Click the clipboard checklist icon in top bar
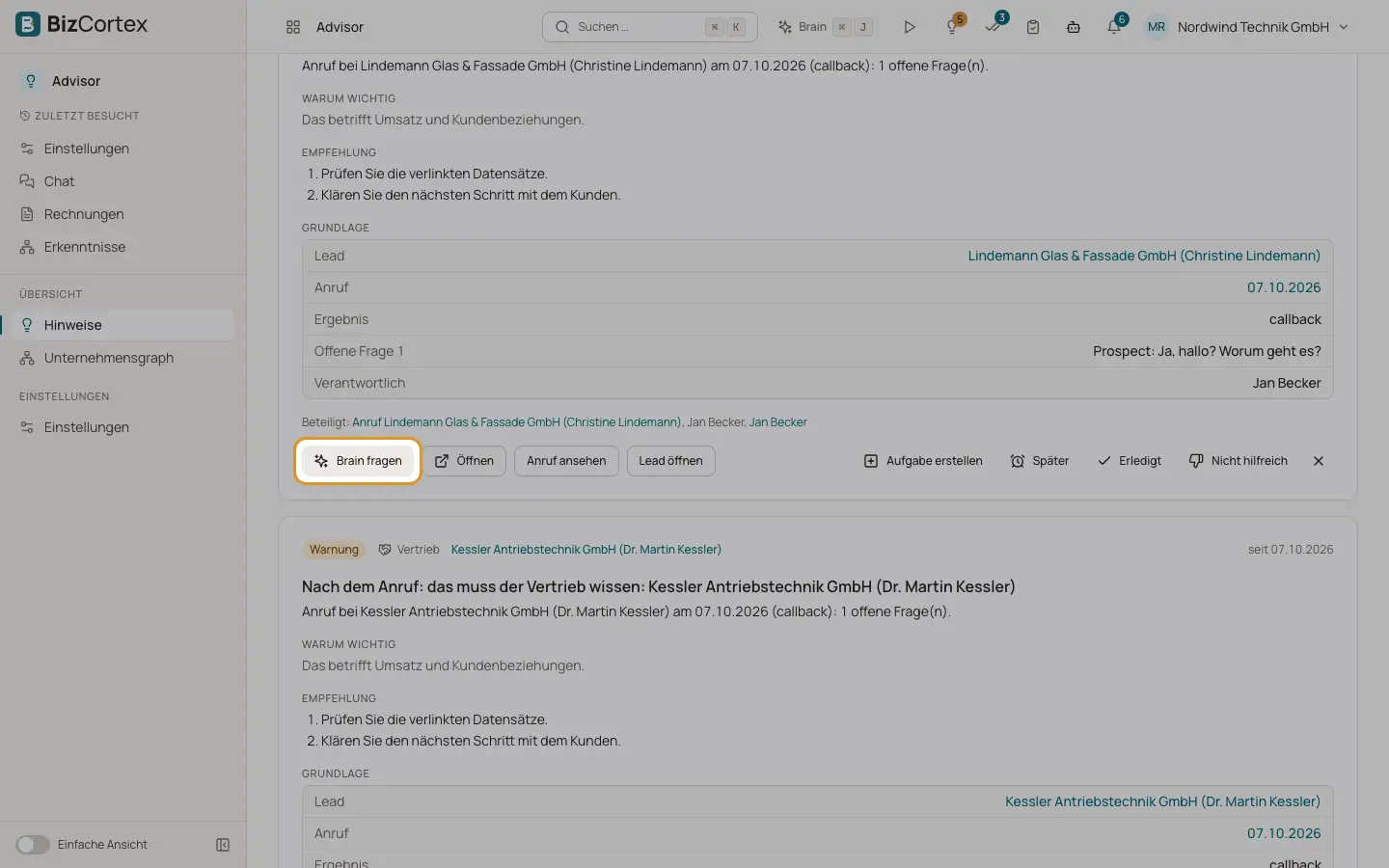The width and height of the screenshot is (1389, 868). pyautogui.click(x=1033, y=27)
